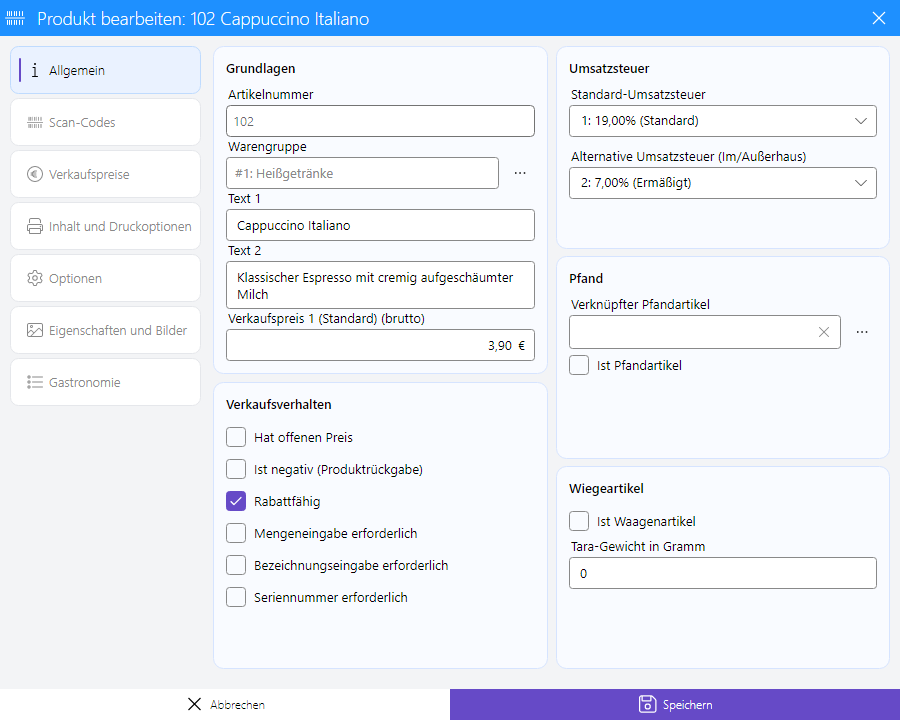This screenshot has width=900, height=720.
Task: Enable the Ist Waagenartikel checkbox
Action: tap(579, 521)
